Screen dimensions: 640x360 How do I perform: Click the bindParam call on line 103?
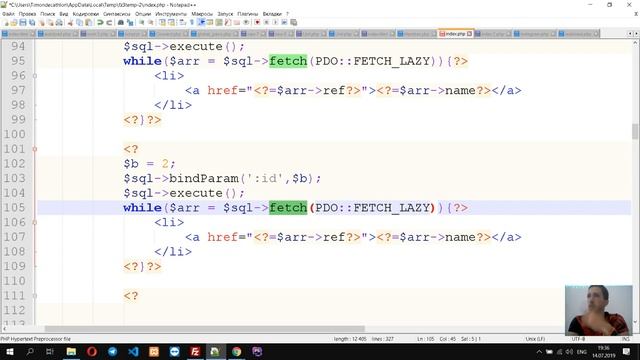coord(204,178)
